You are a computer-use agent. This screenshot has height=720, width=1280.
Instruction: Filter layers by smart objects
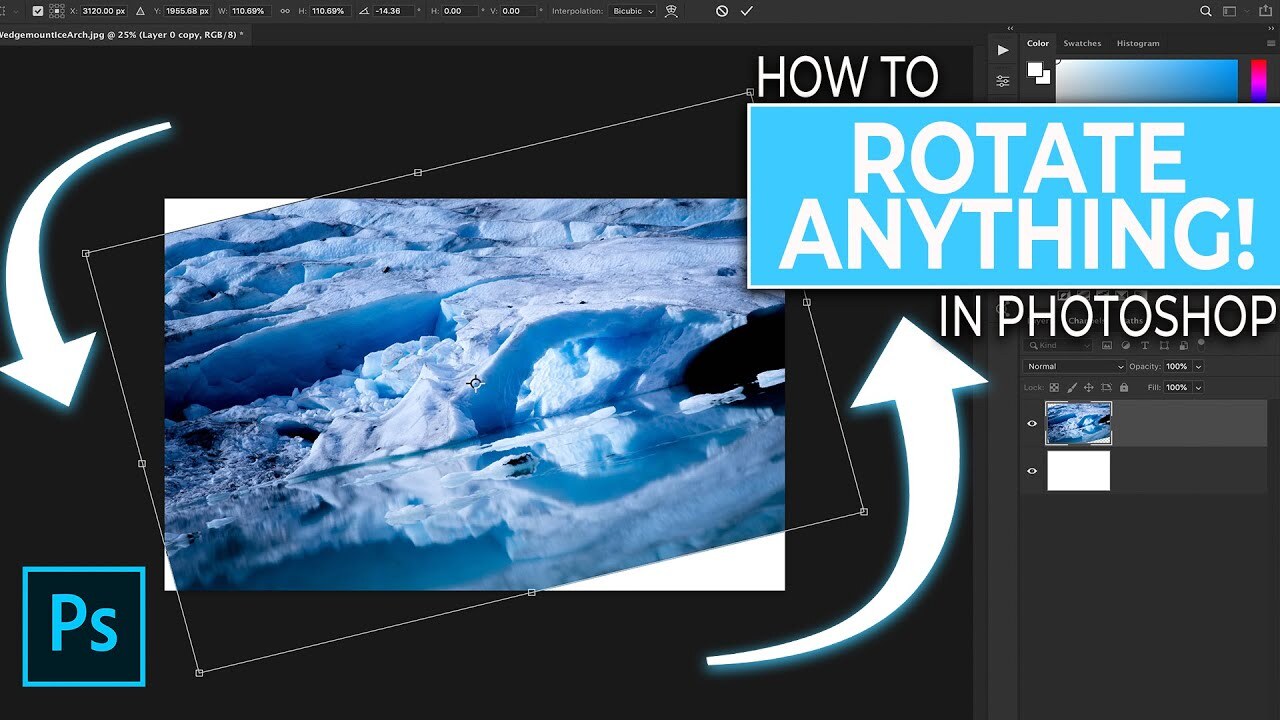point(1183,345)
